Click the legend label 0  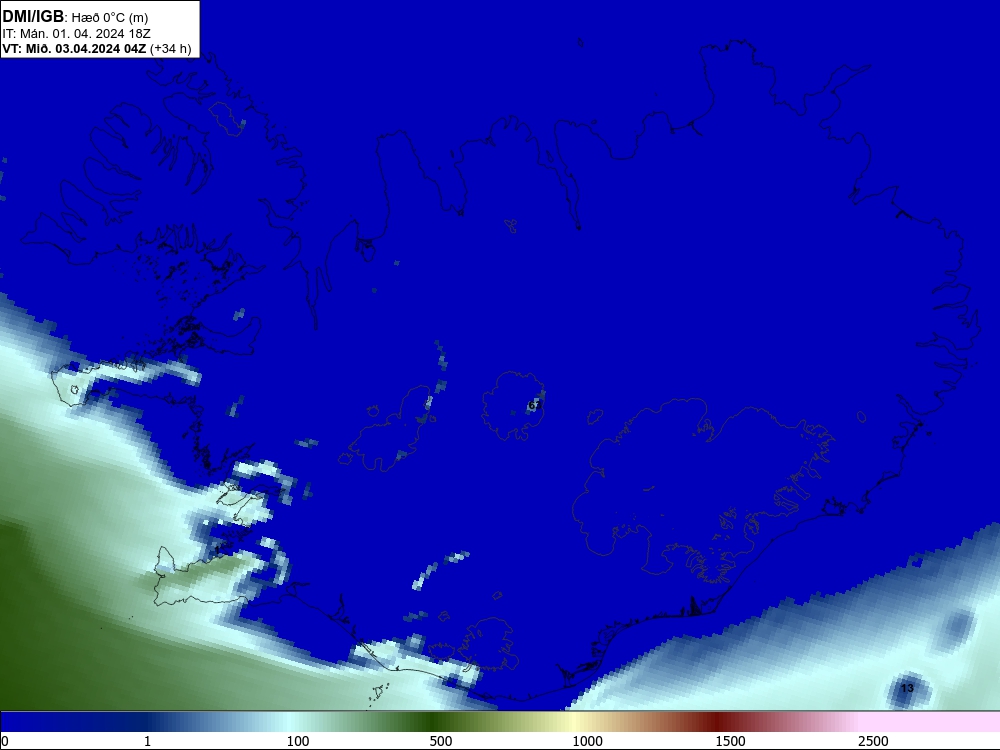click(x=5, y=741)
